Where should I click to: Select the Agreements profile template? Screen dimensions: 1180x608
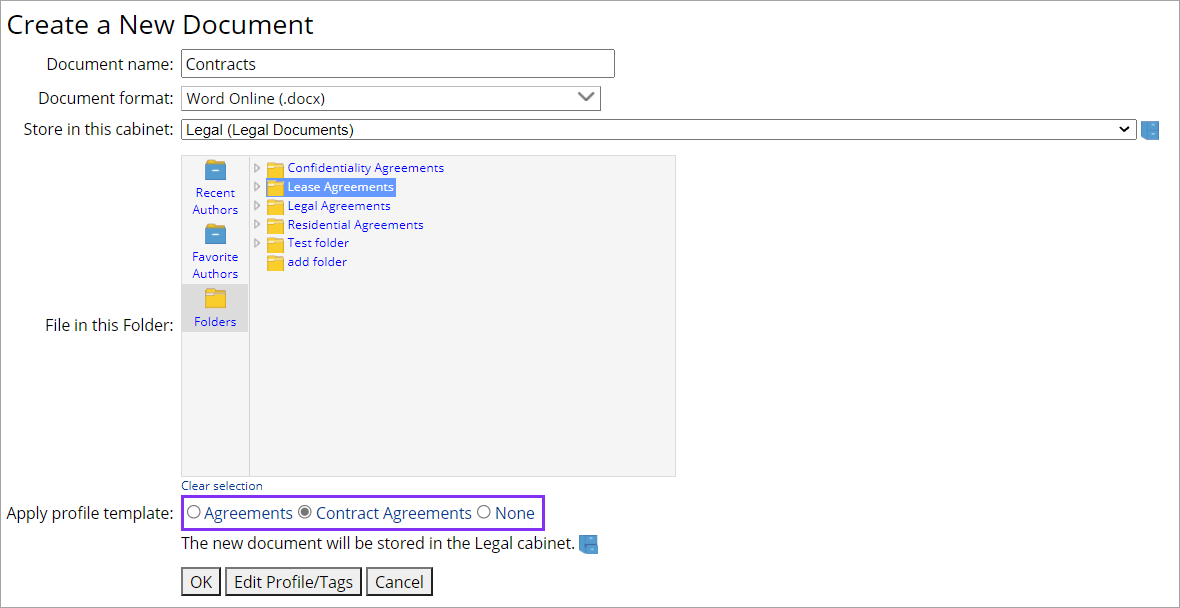pos(193,512)
